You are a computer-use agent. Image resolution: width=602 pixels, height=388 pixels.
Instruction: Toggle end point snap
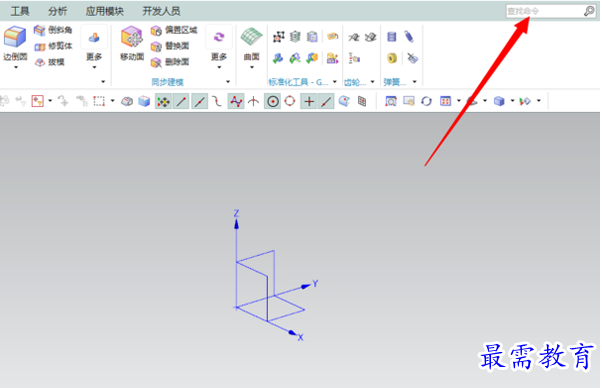tap(181, 102)
